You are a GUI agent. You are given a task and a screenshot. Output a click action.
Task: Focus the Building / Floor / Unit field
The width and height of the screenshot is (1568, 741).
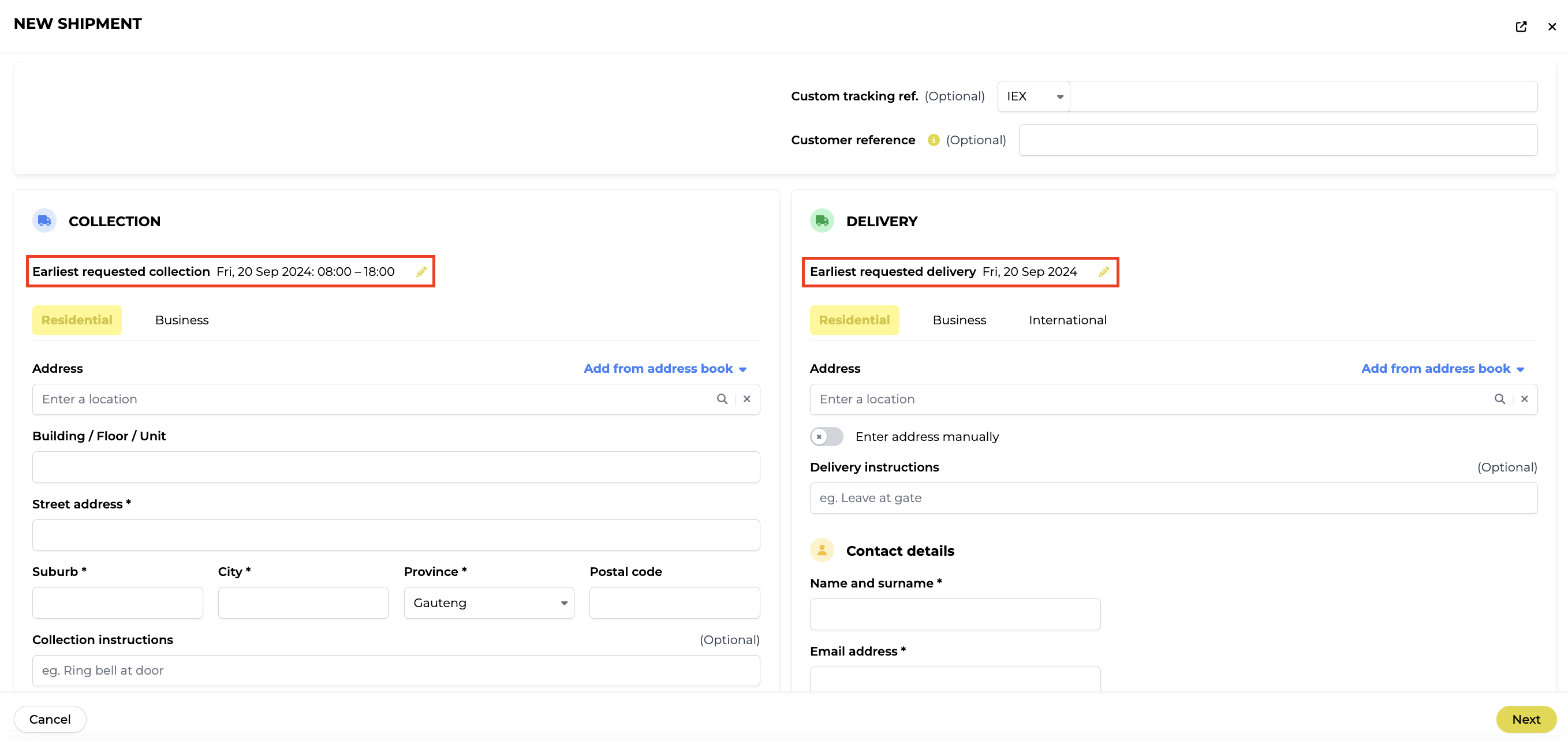pyautogui.click(x=395, y=467)
